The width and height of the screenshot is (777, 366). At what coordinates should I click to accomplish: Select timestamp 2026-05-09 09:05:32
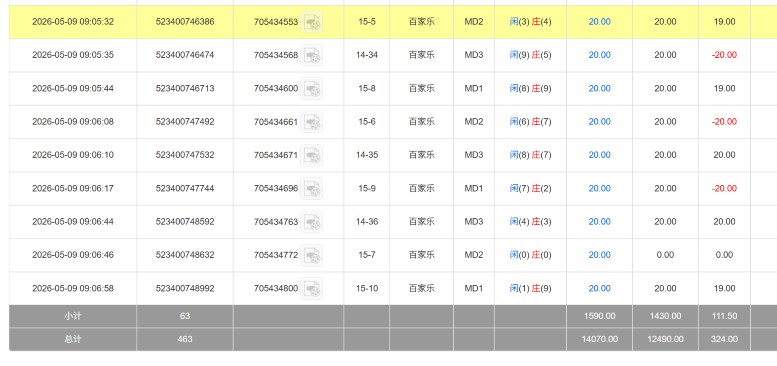coord(73,22)
